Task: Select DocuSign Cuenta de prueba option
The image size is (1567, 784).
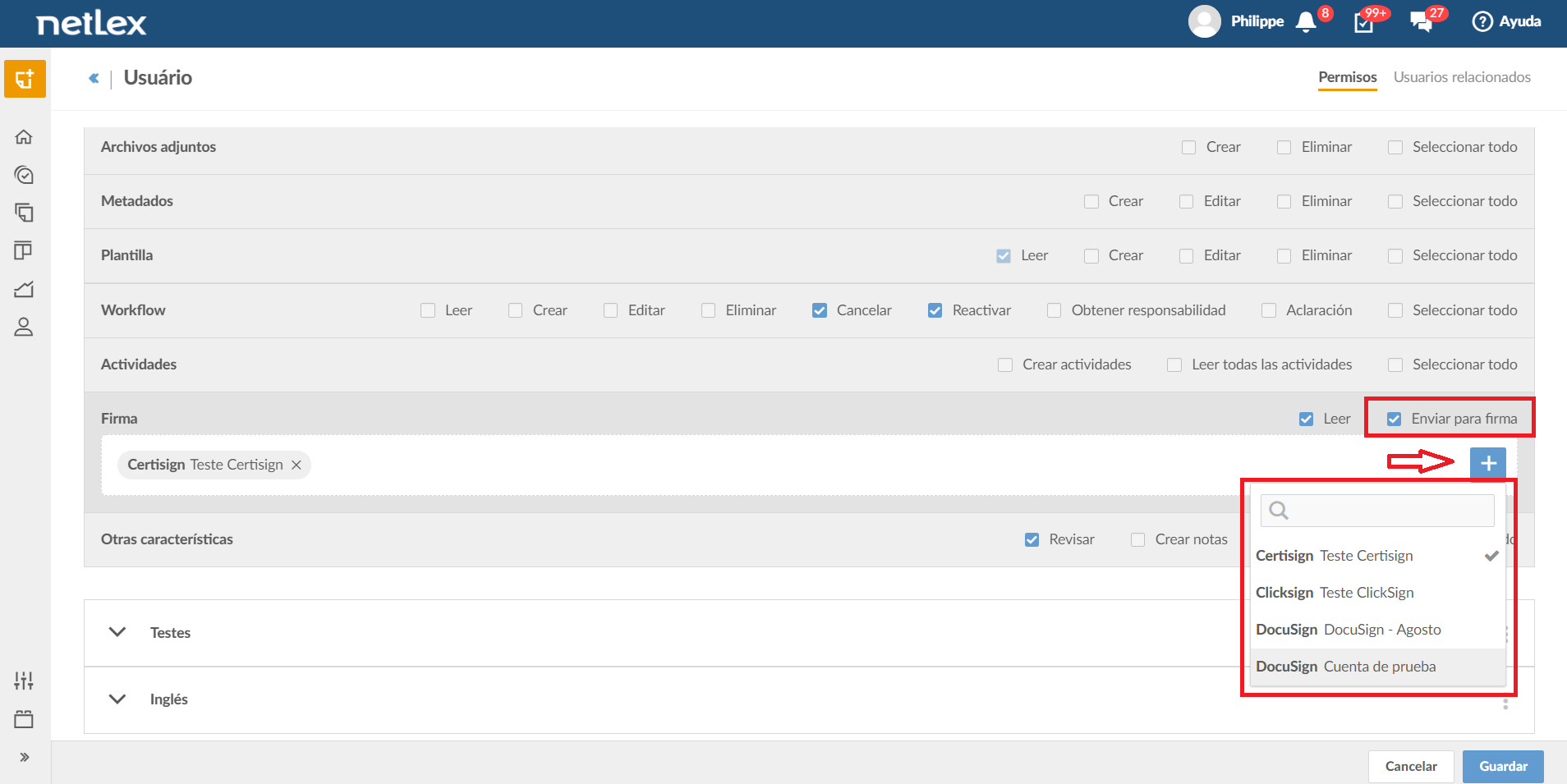Action: [1377, 667]
